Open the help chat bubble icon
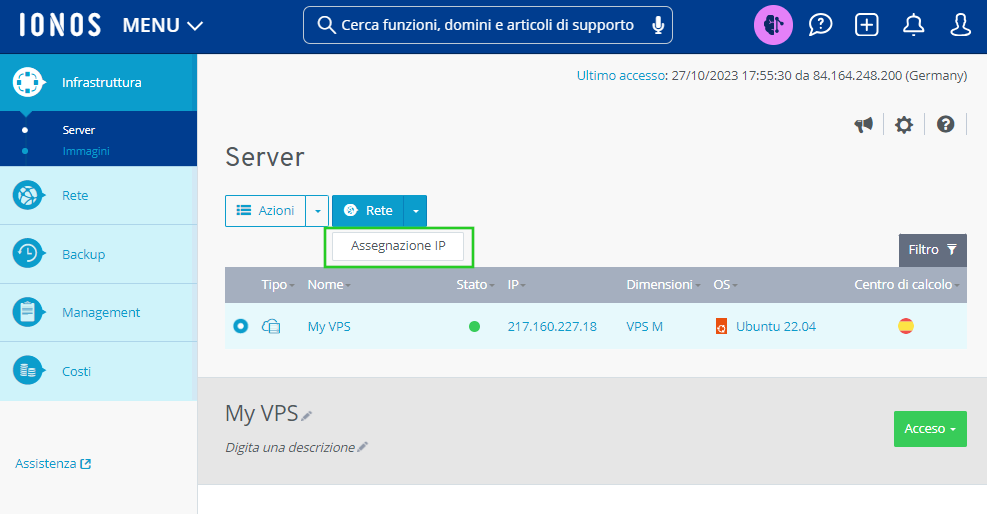The height and width of the screenshot is (514, 987). click(x=820, y=25)
